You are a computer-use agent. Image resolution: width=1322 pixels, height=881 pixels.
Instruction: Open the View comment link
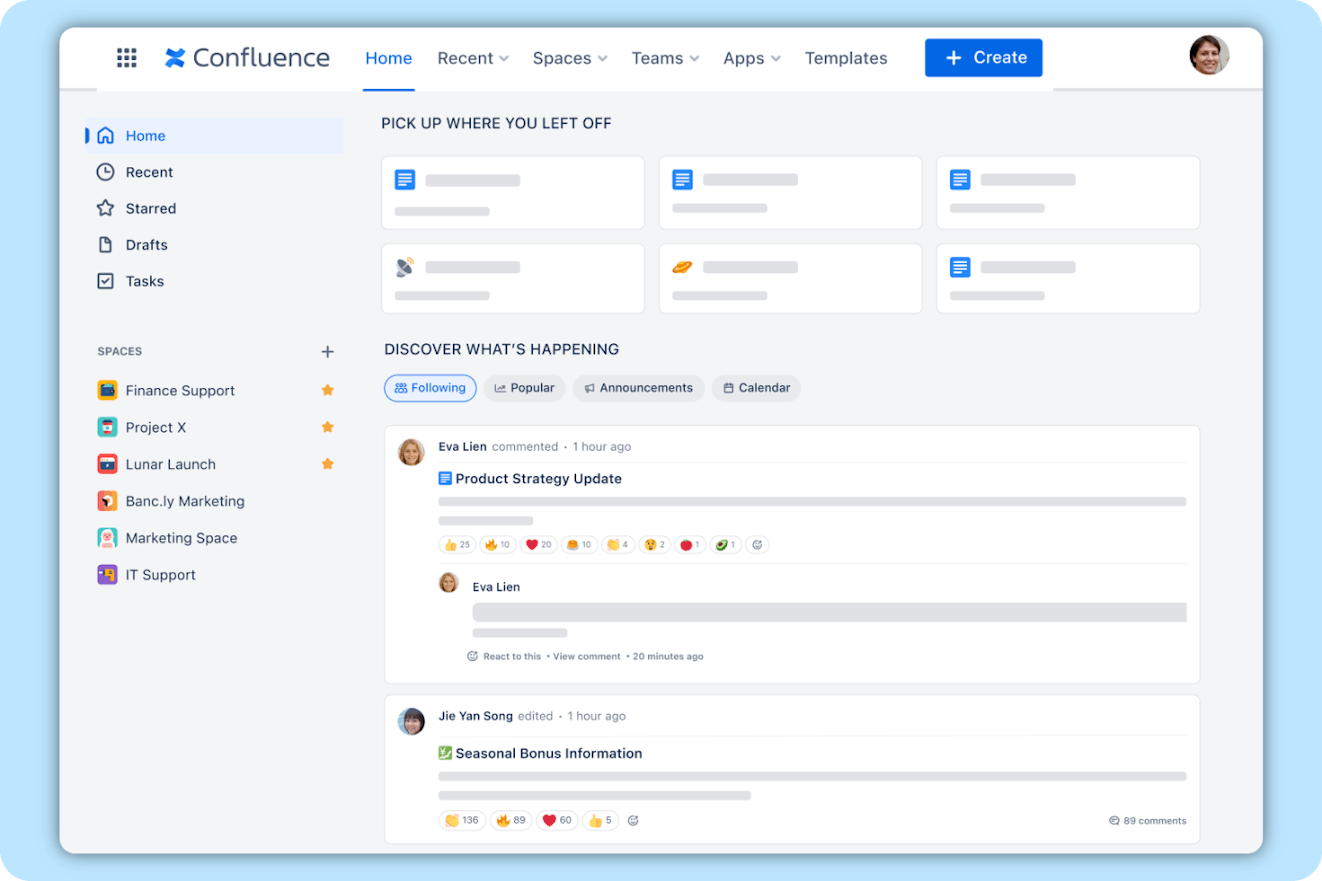587,657
